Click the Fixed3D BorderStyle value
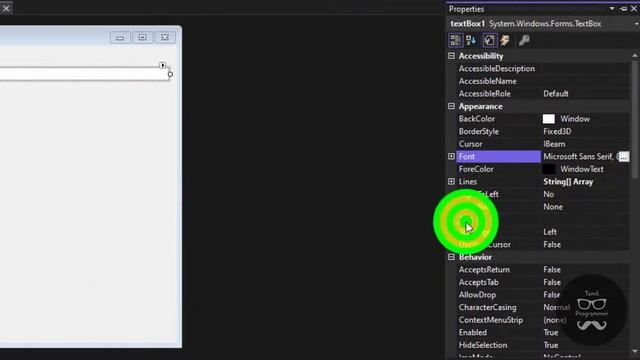The width and height of the screenshot is (640, 360). (x=557, y=131)
